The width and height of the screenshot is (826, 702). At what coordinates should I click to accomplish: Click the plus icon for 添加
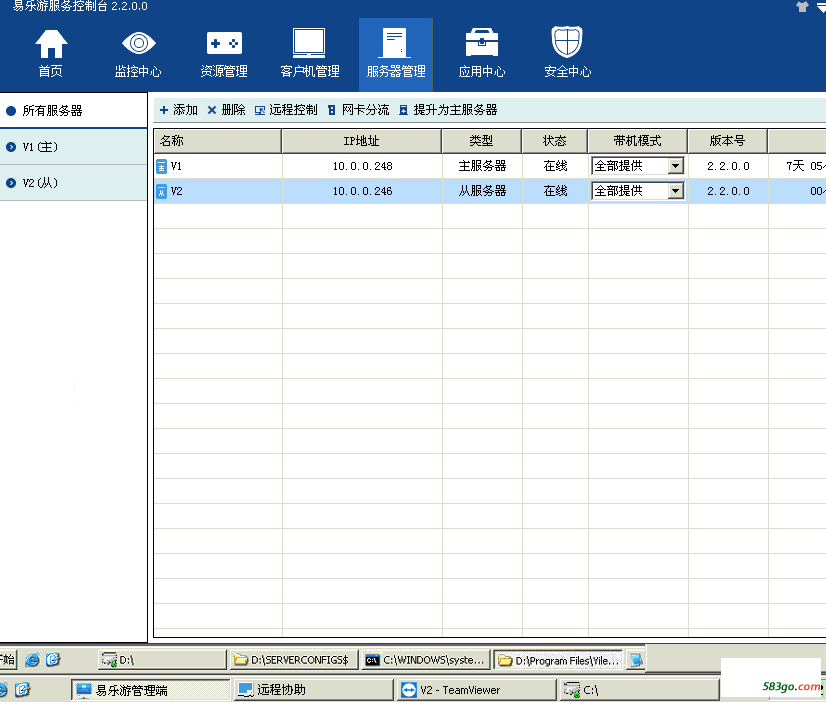(x=164, y=110)
